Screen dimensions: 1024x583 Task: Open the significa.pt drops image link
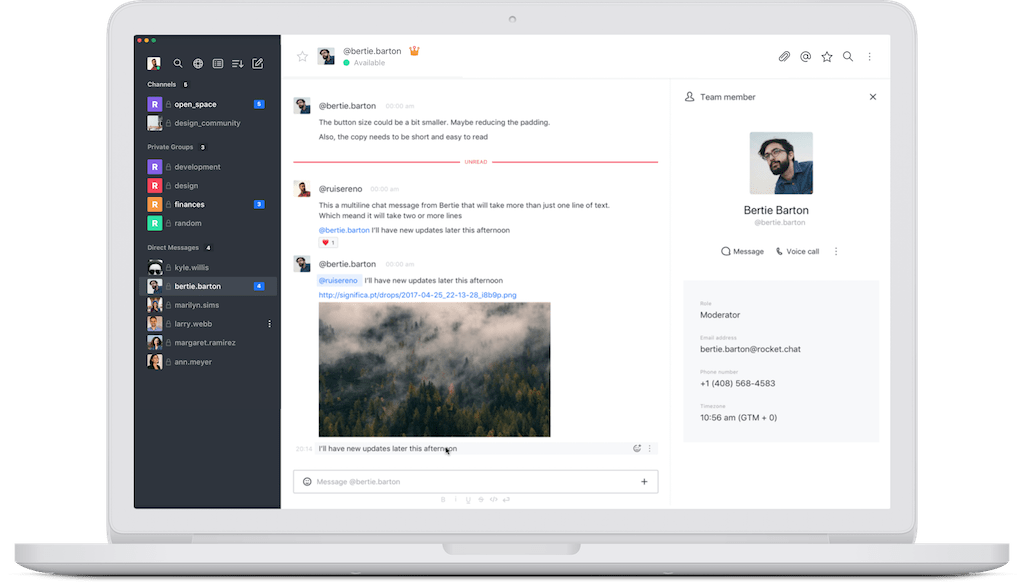tap(417, 295)
